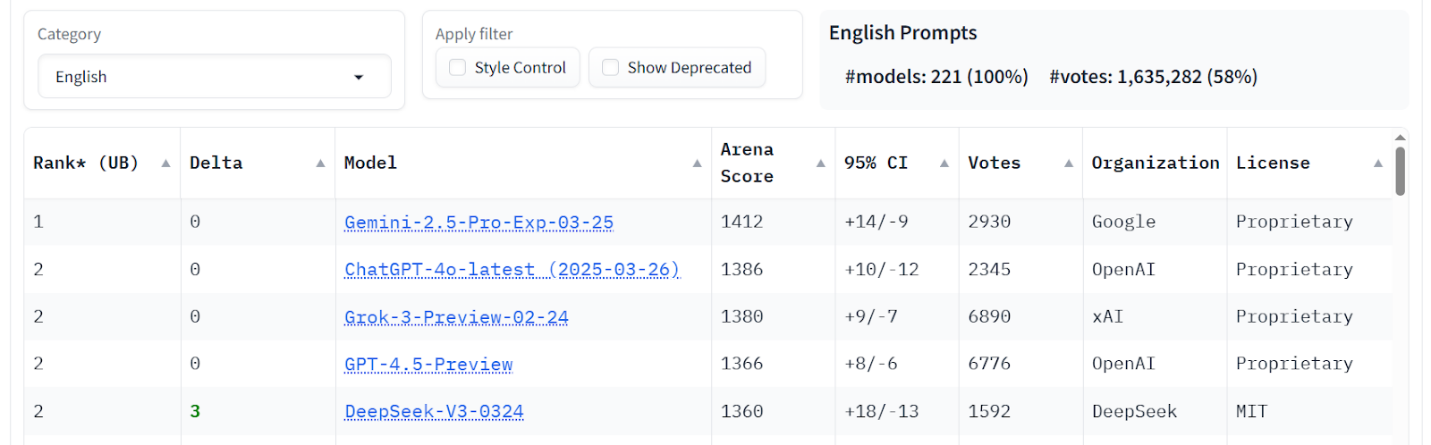Tick the Show Deprecated checkbox
This screenshot has height=445, width=1431.
[611, 68]
